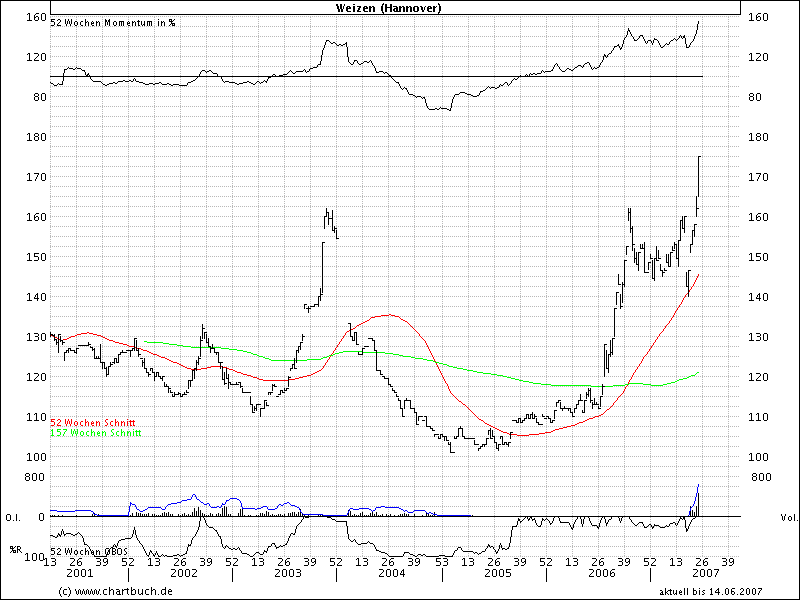The height and width of the screenshot is (600, 800).
Task: Click the "O.I." open interest label
Action: pyautogui.click(x=14, y=517)
